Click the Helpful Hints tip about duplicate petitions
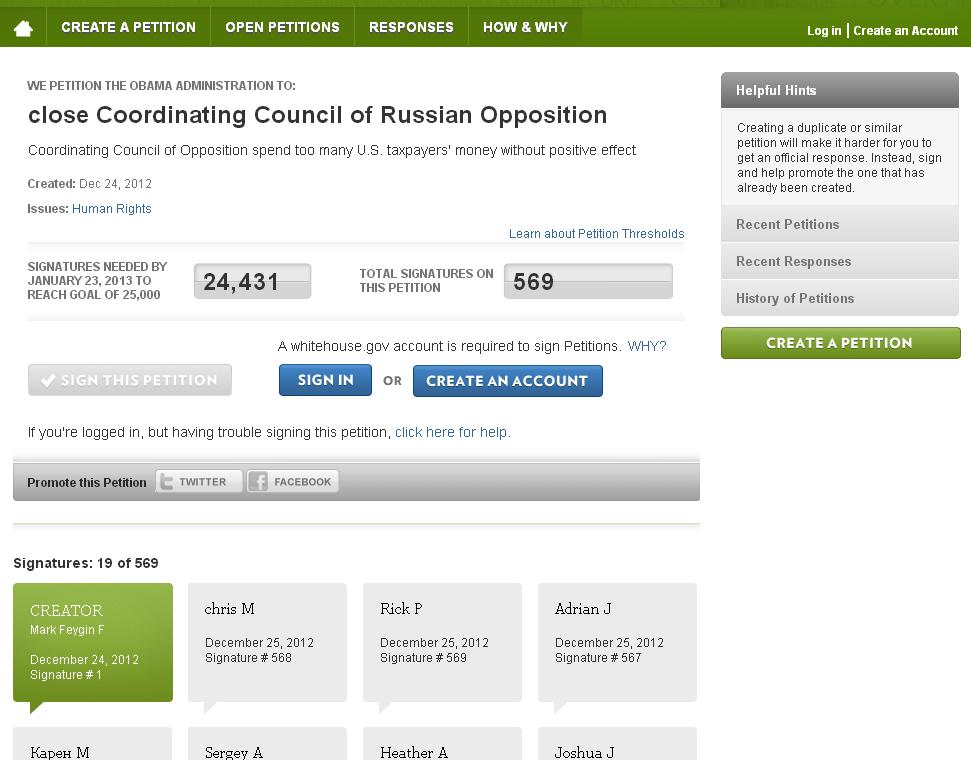The width and height of the screenshot is (971, 760). click(x=839, y=157)
